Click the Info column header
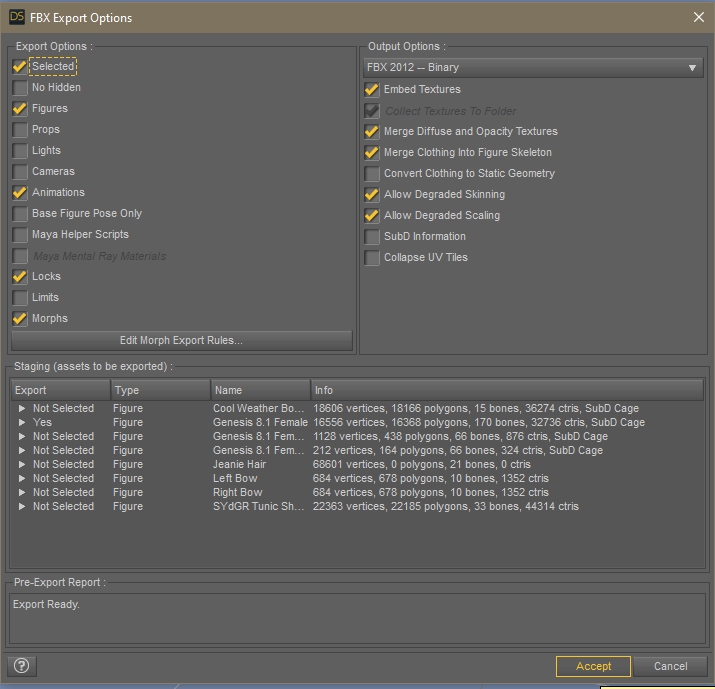715x689 pixels. [x=508, y=390]
